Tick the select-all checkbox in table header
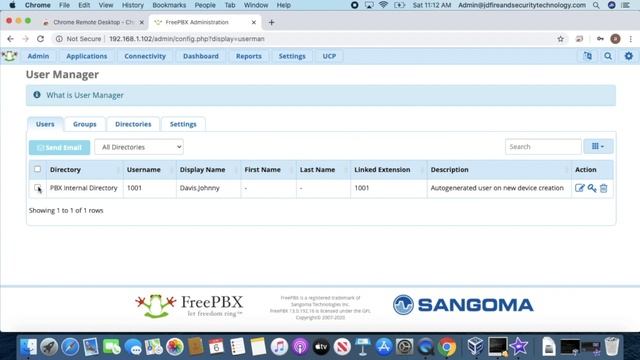The height and width of the screenshot is (360, 640). 38,169
